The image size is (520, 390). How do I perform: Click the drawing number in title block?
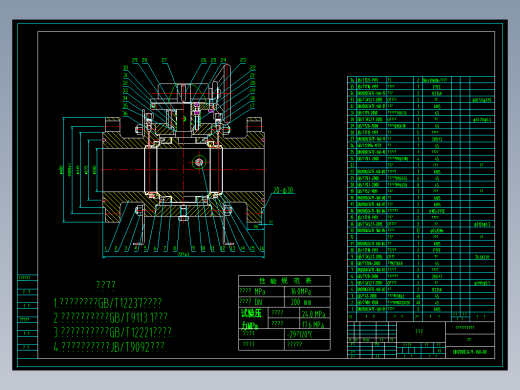tap(470, 352)
